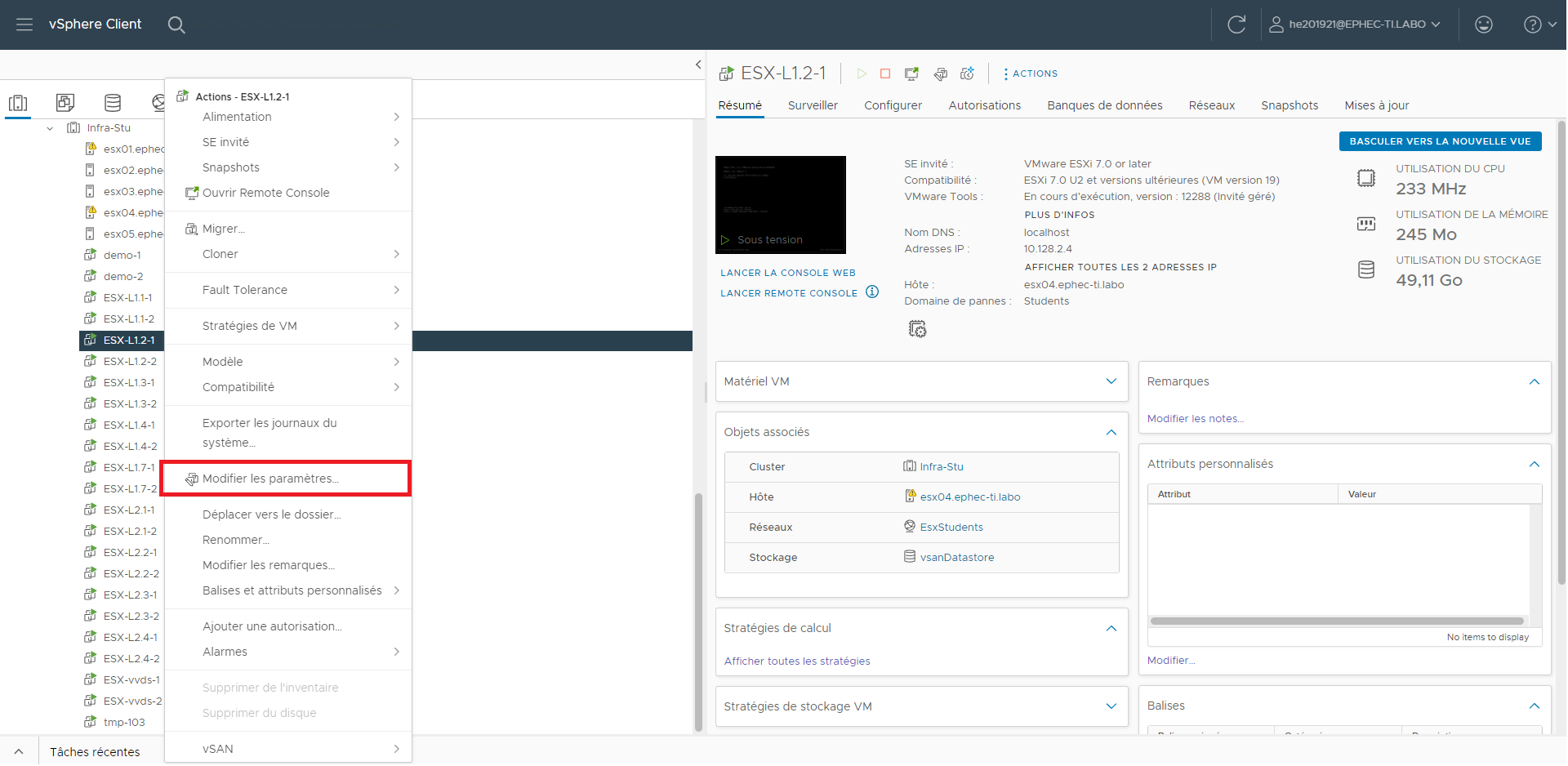Click the Power On toolbar icon
This screenshot has width=1568, height=766.
pos(862,73)
